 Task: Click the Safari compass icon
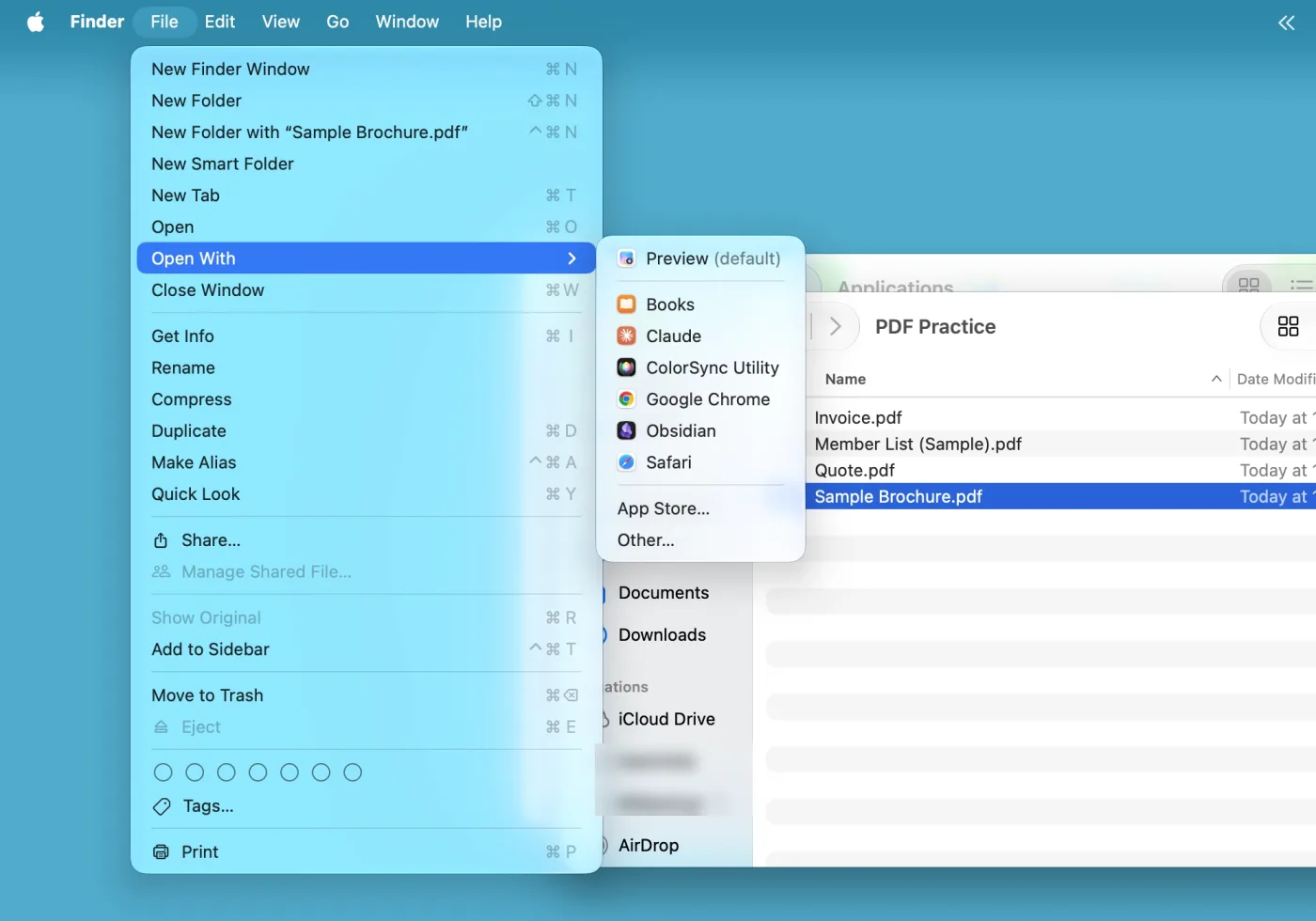[626, 462]
